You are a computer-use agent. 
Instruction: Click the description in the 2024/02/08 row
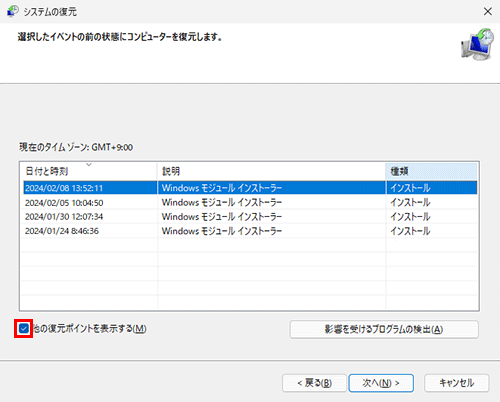coord(222,188)
